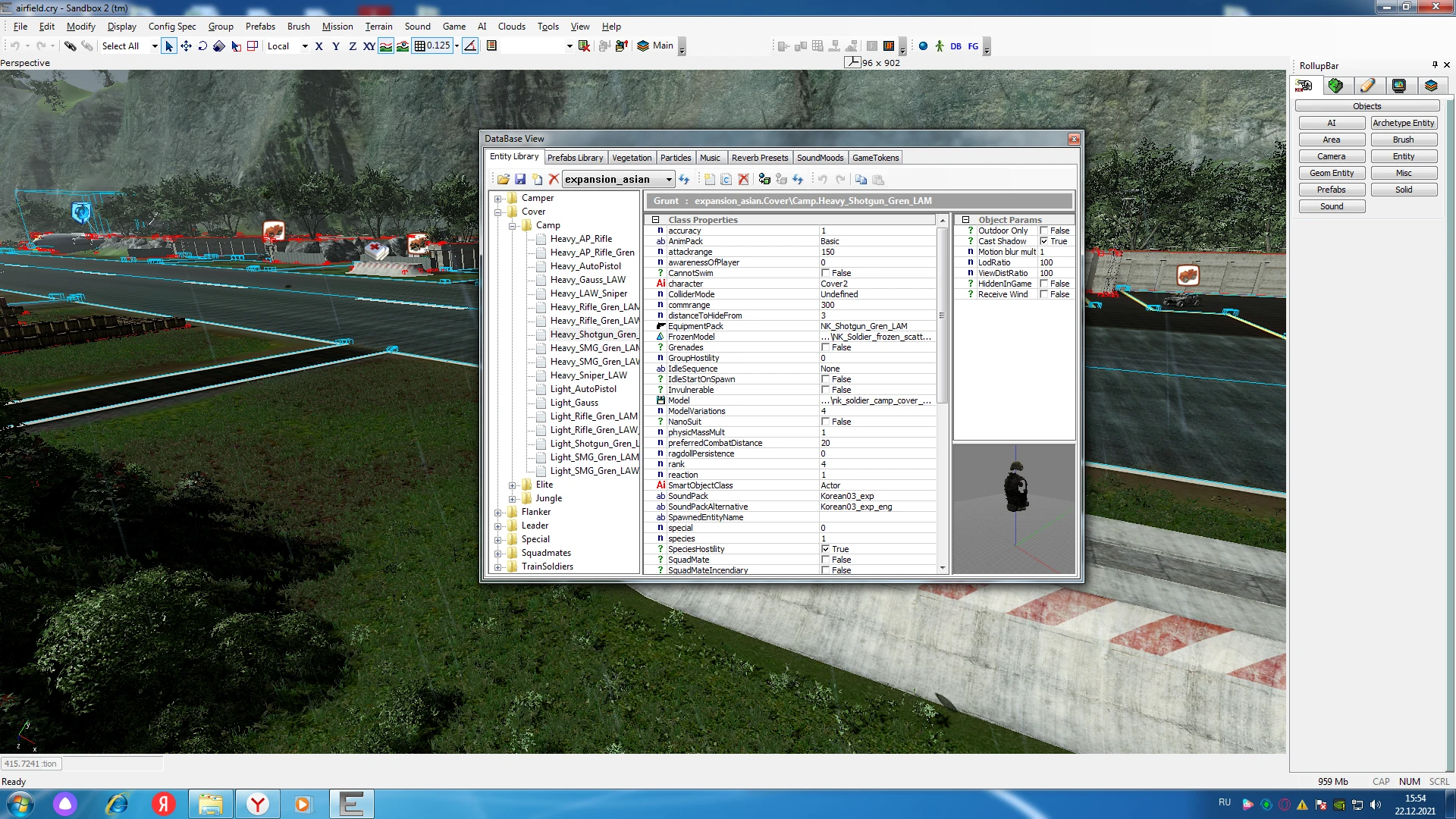The height and width of the screenshot is (819, 1456).
Task: Toggle Cast Shadow off in Object Params
Action: click(x=1044, y=241)
